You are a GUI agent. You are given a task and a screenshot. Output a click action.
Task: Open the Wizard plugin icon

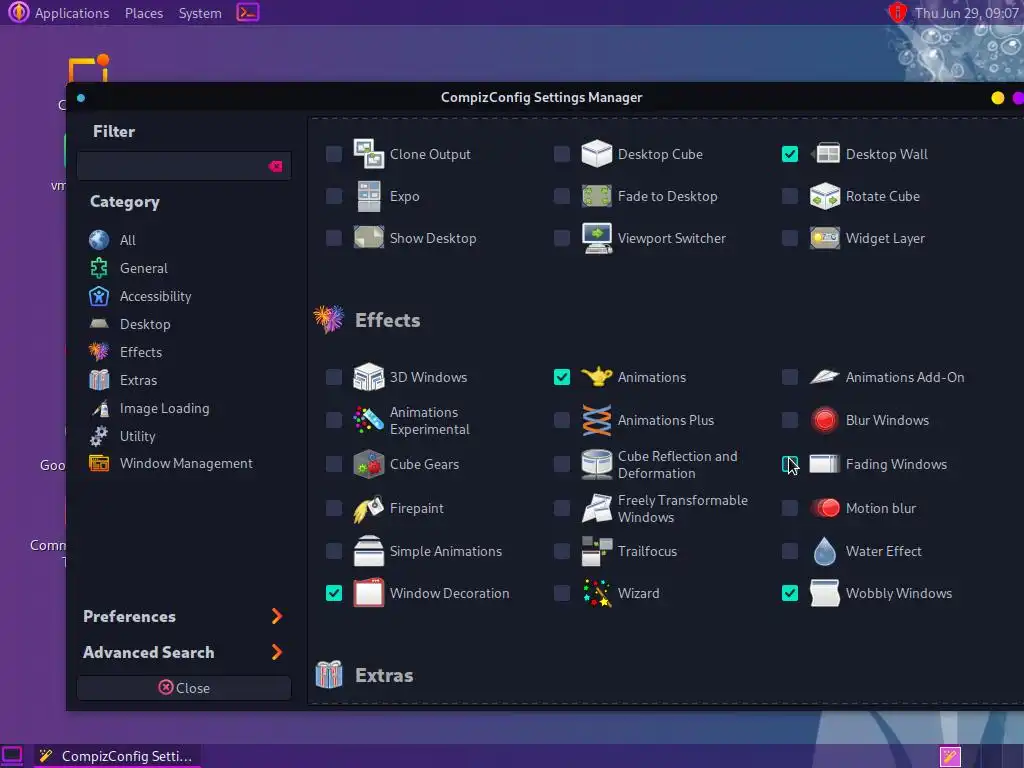tap(596, 593)
